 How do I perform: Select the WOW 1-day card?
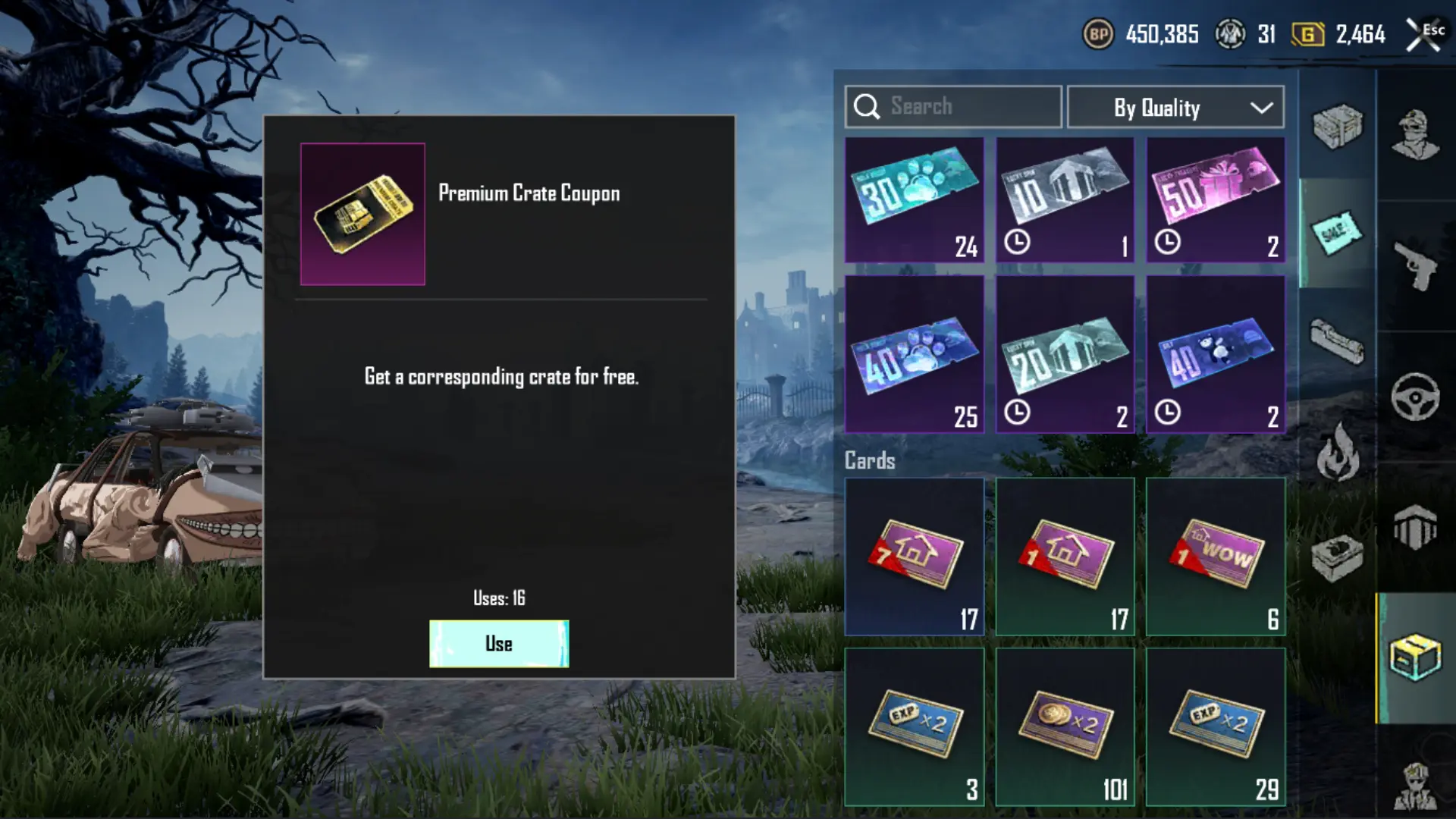point(1216,557)
